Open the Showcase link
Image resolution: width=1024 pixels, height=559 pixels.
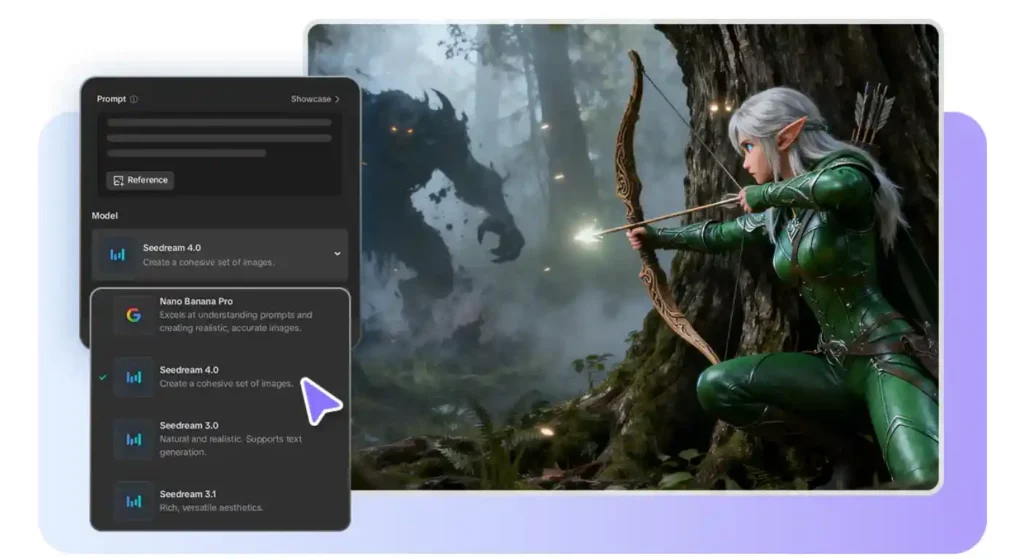[x=310, y=99]
